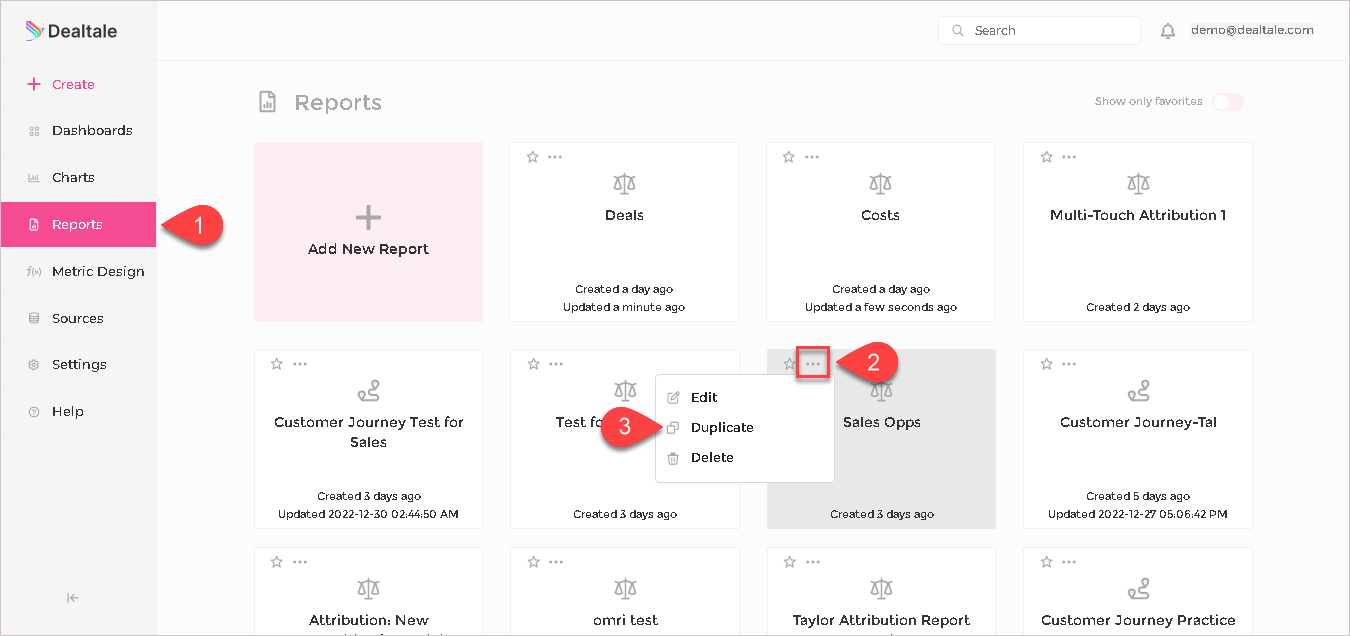Viewport: 1350px width, 636px height.
Task: Favorite the Deals report with star
Action: coord(533,157)
